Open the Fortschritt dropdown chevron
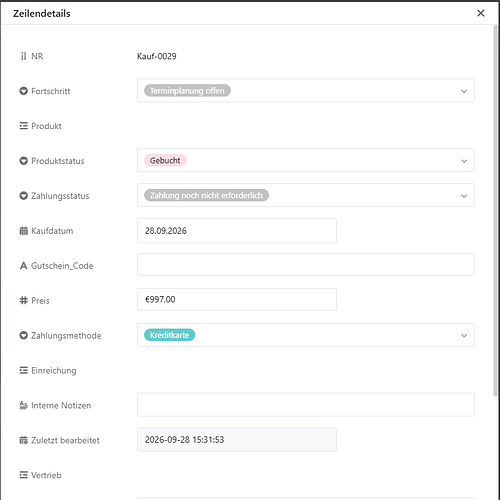The height and width of the screenshot is (500, 500). 464,91
